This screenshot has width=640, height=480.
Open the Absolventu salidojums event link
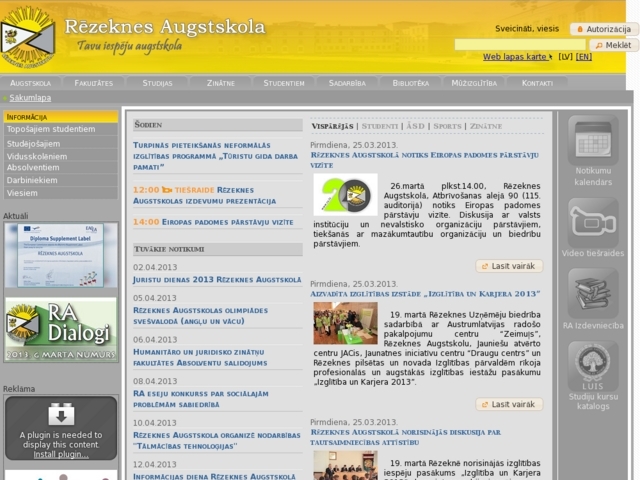(200, 357)
